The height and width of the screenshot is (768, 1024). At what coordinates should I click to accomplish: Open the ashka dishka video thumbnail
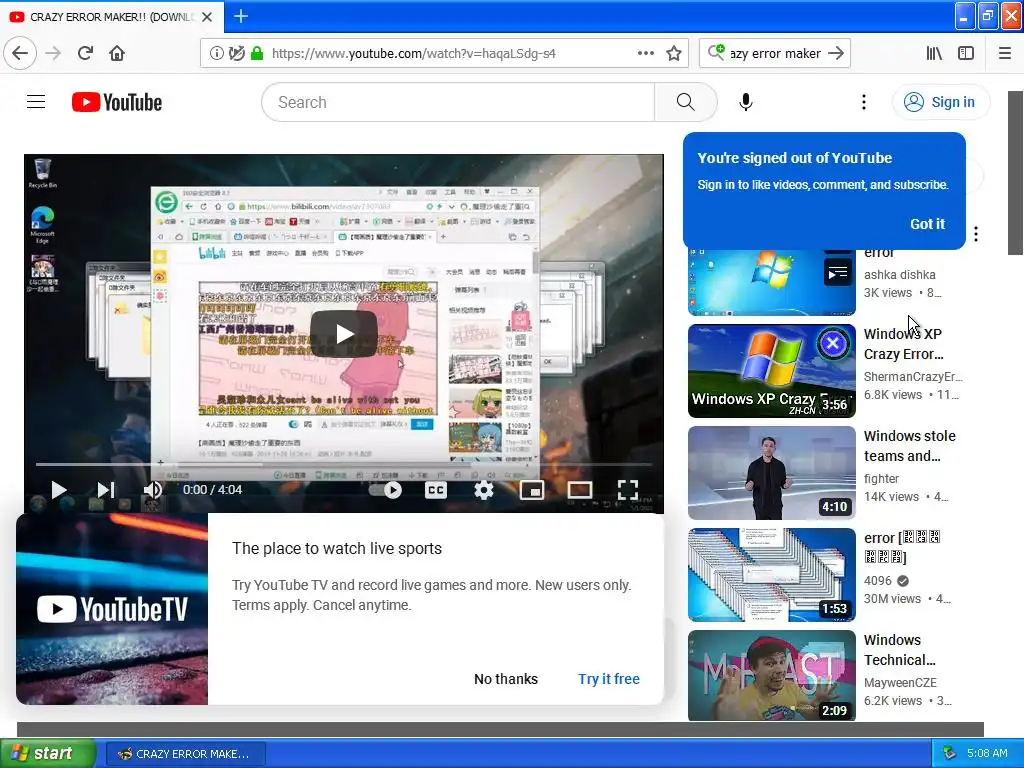[771, 283]
